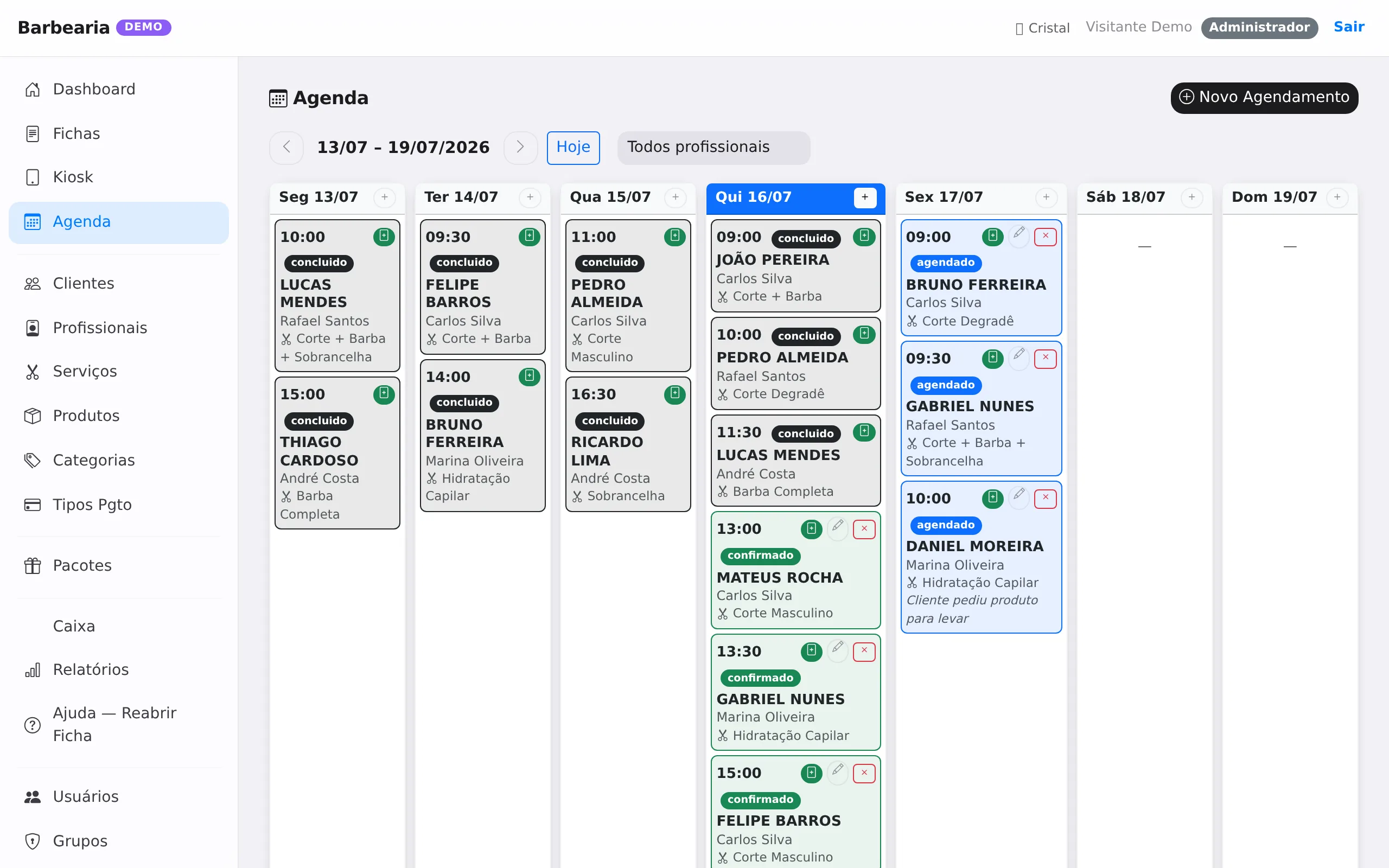1389x868 pixels.
Task: Click green icon on Gabriel Nunes 13:30 card
Action: point(811,651)
